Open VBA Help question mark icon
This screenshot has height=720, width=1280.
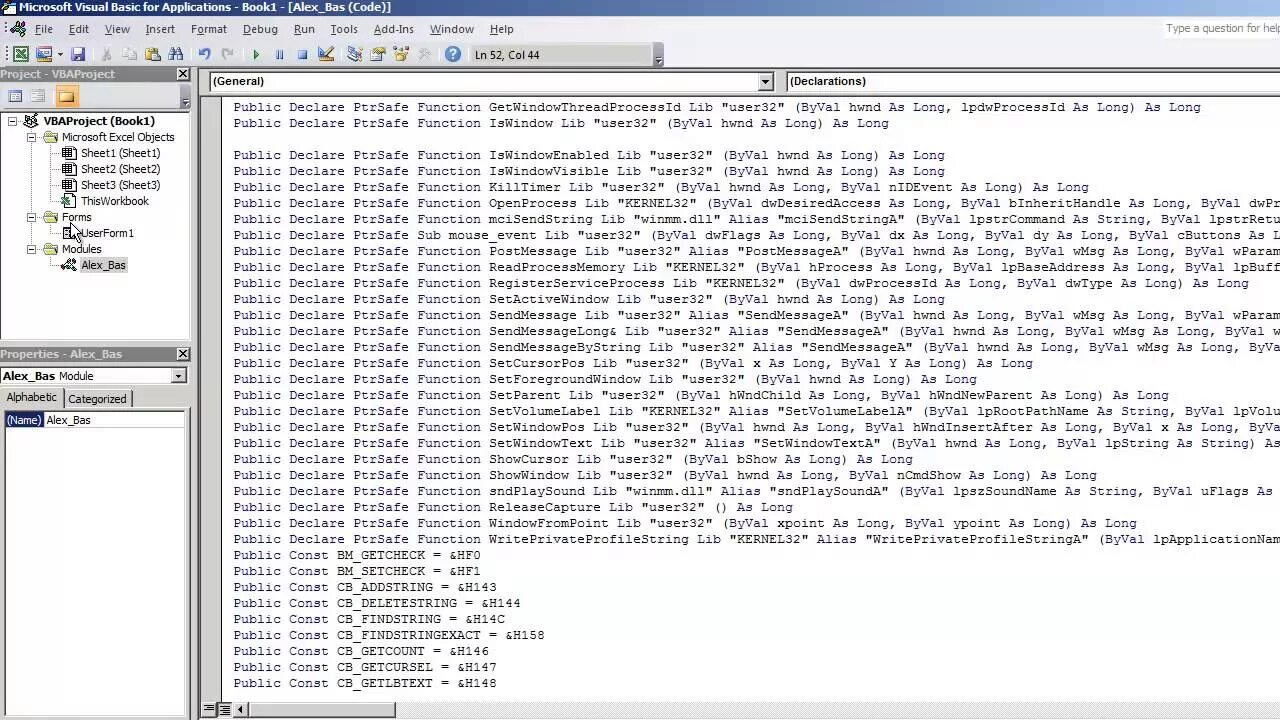tap(453, 54)
